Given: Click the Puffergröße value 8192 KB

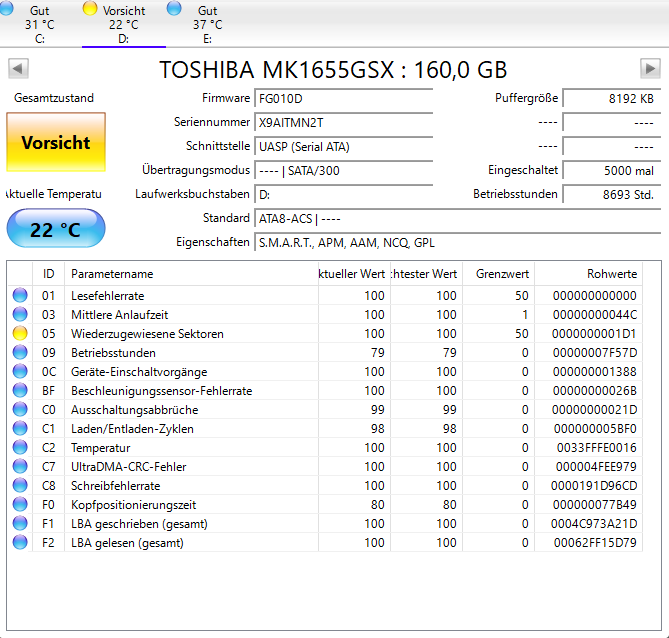Looking at the screenshot, I should click(611, 99).
